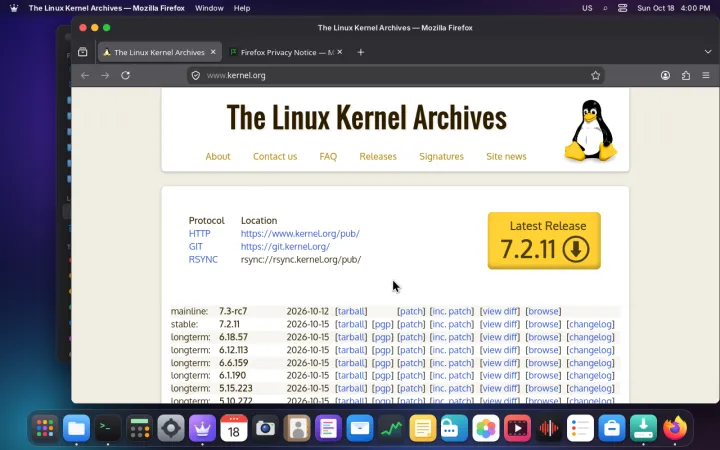Bookmark this page with the star icon

[596, 75]
